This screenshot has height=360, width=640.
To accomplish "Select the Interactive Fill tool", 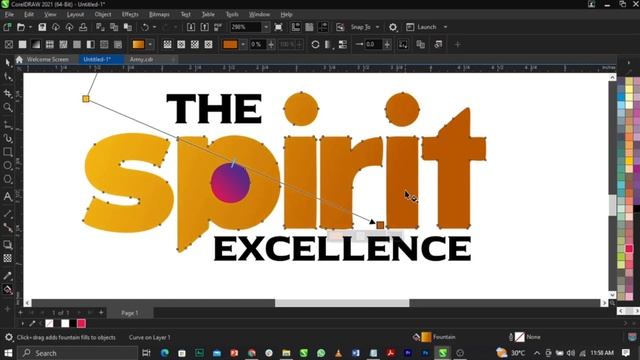I will tap(7, 290).
